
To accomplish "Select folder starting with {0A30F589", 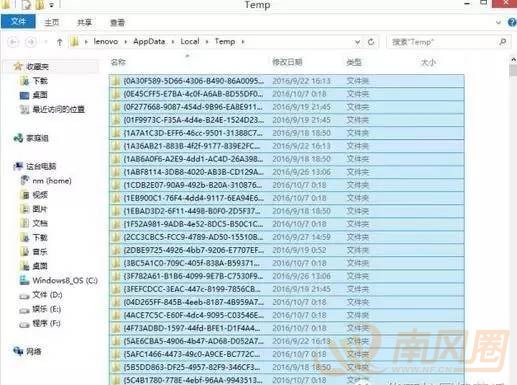I will point(287,81).
